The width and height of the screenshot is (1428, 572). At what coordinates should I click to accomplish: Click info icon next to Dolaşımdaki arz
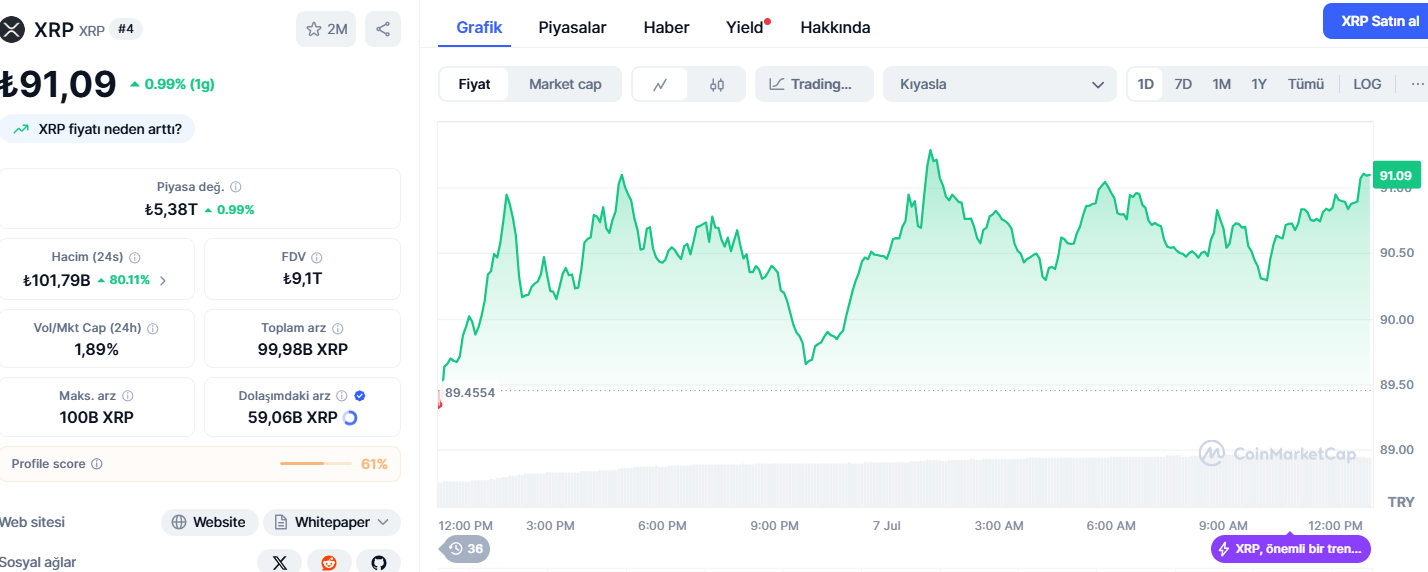pyautogui.click(x=342, y=396)
